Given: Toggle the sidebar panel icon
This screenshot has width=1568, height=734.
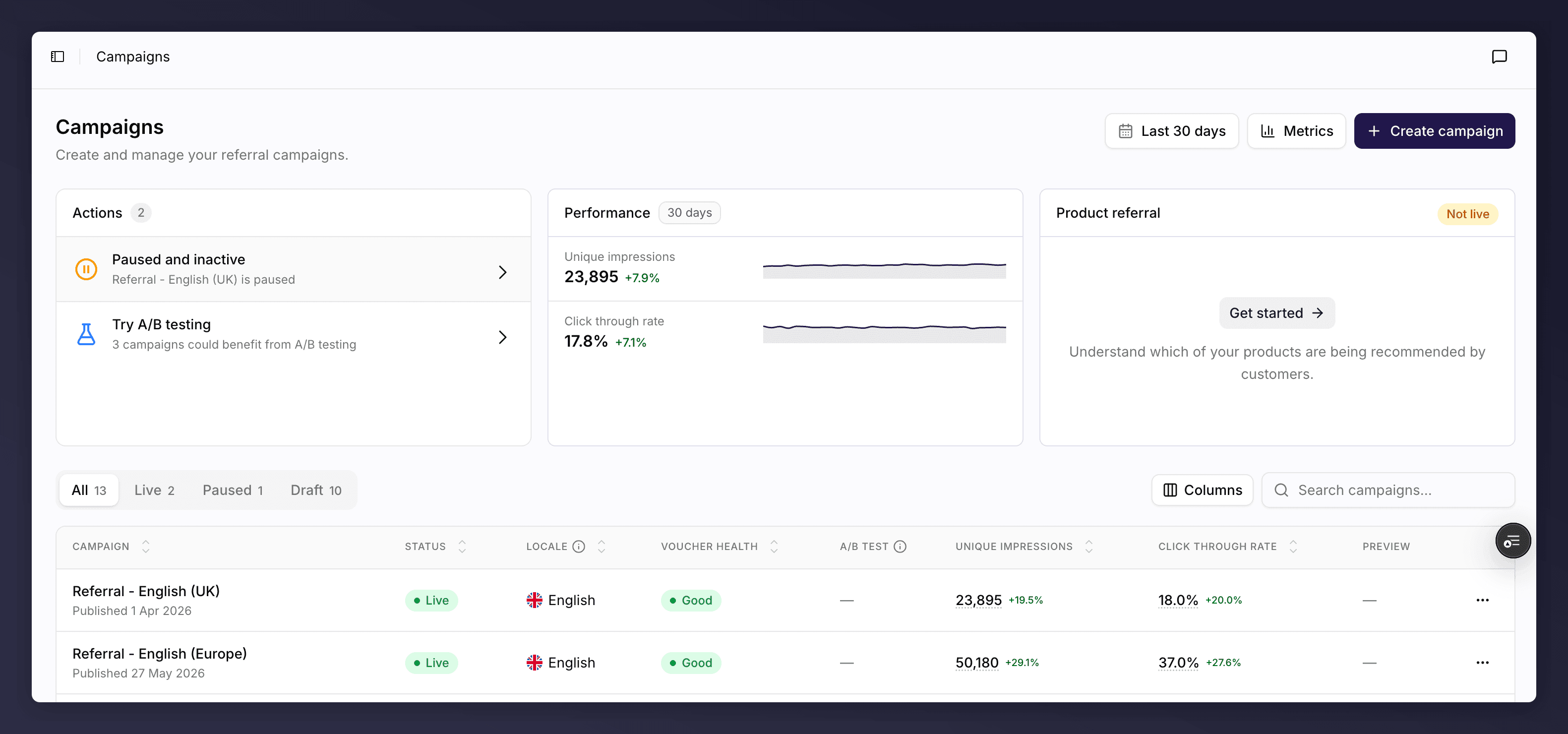Looking at the screenshot, I should (58, 57).
